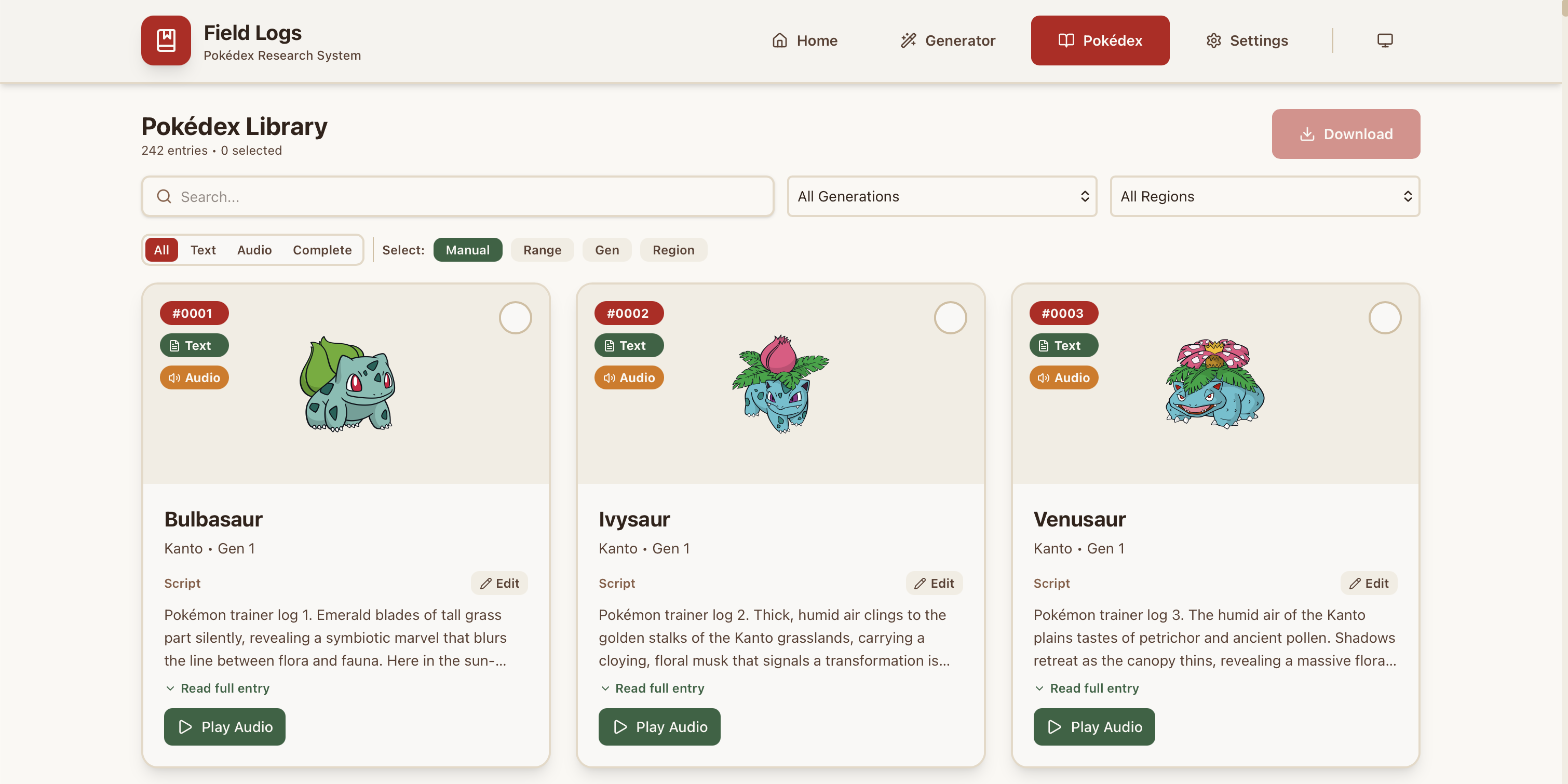
Task: Choose the Range selection mode
Action: 542,250
